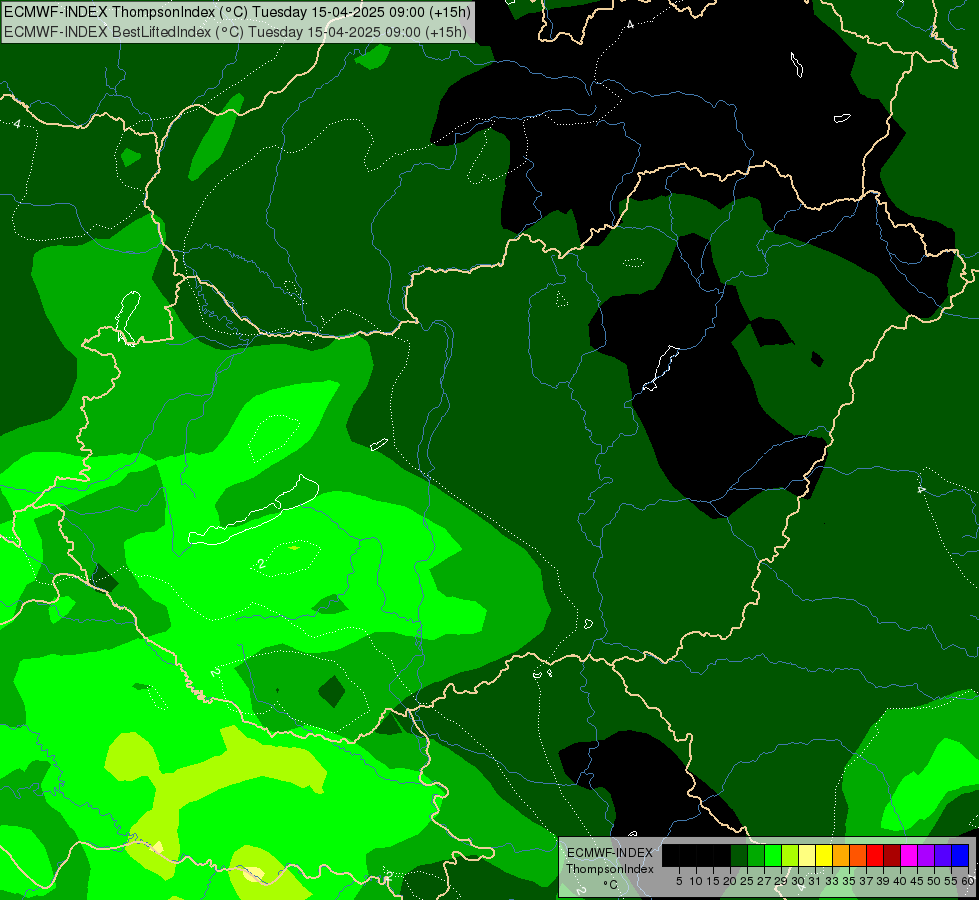This screenshot has height=900, width=979.
Task: Select the bright green 27–29 legend swatch
Action: point(773,855)
